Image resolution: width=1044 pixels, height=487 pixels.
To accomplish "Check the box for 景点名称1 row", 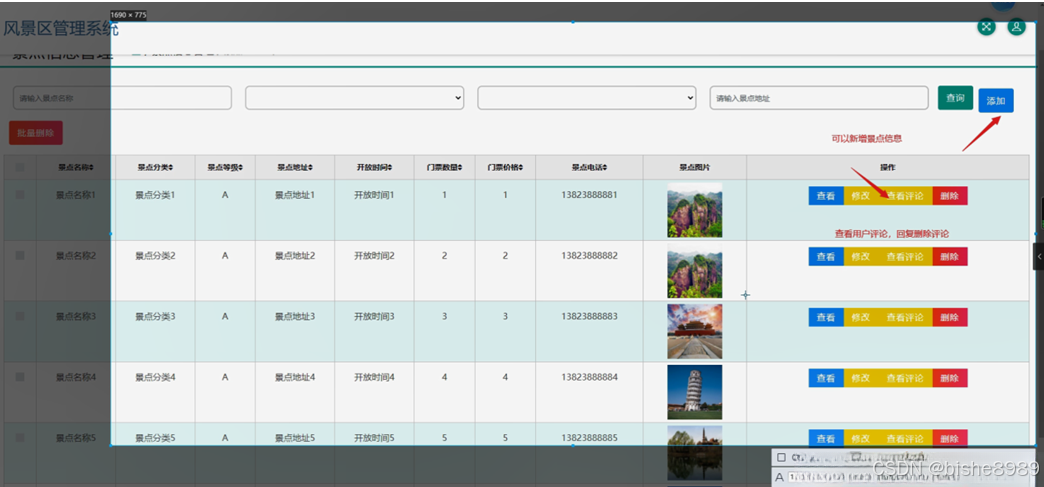I will [x=20, y=195].
